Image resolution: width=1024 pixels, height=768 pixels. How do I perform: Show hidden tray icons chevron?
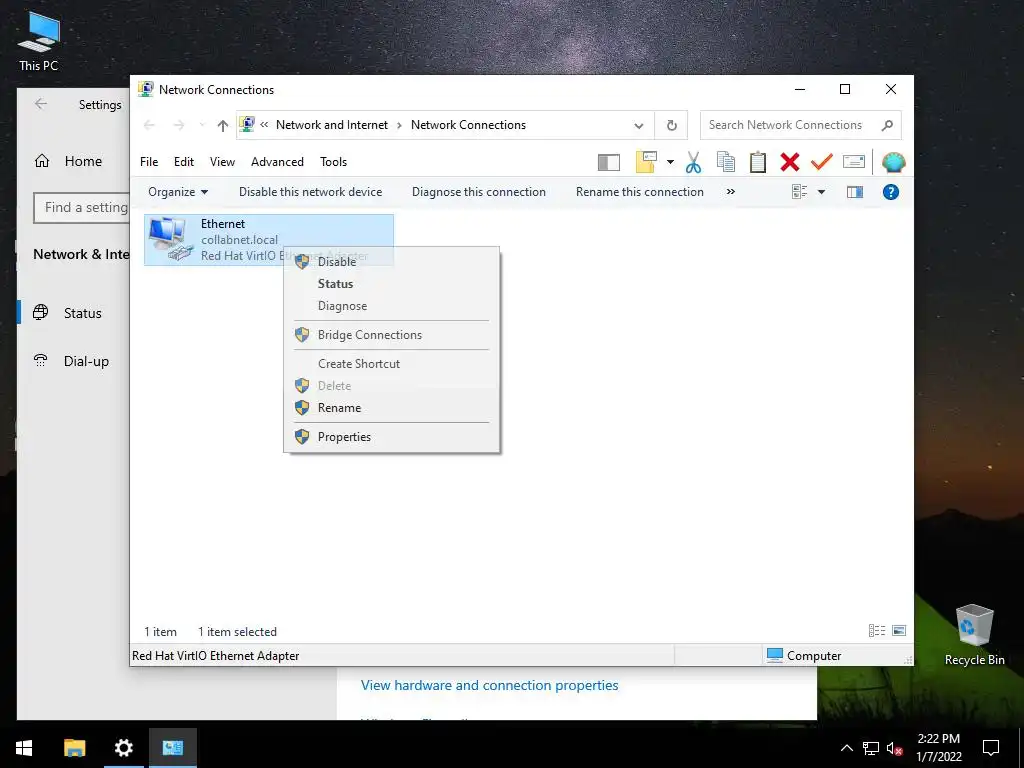click(846, 748)
